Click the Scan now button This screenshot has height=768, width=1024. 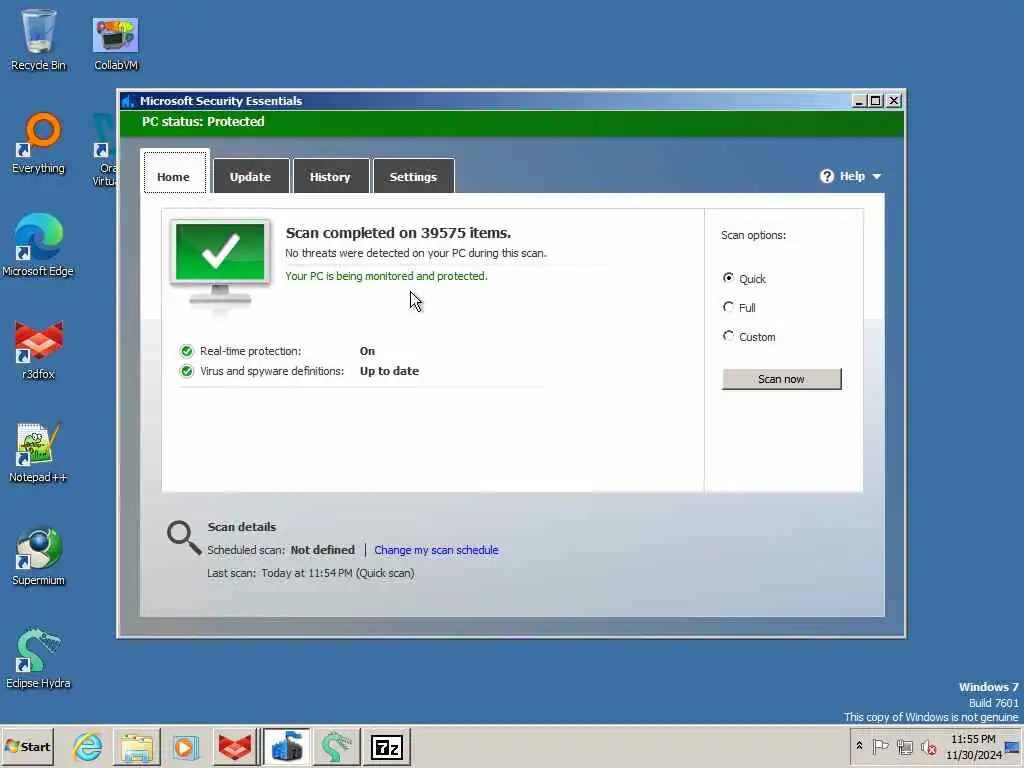coord(781,379)
